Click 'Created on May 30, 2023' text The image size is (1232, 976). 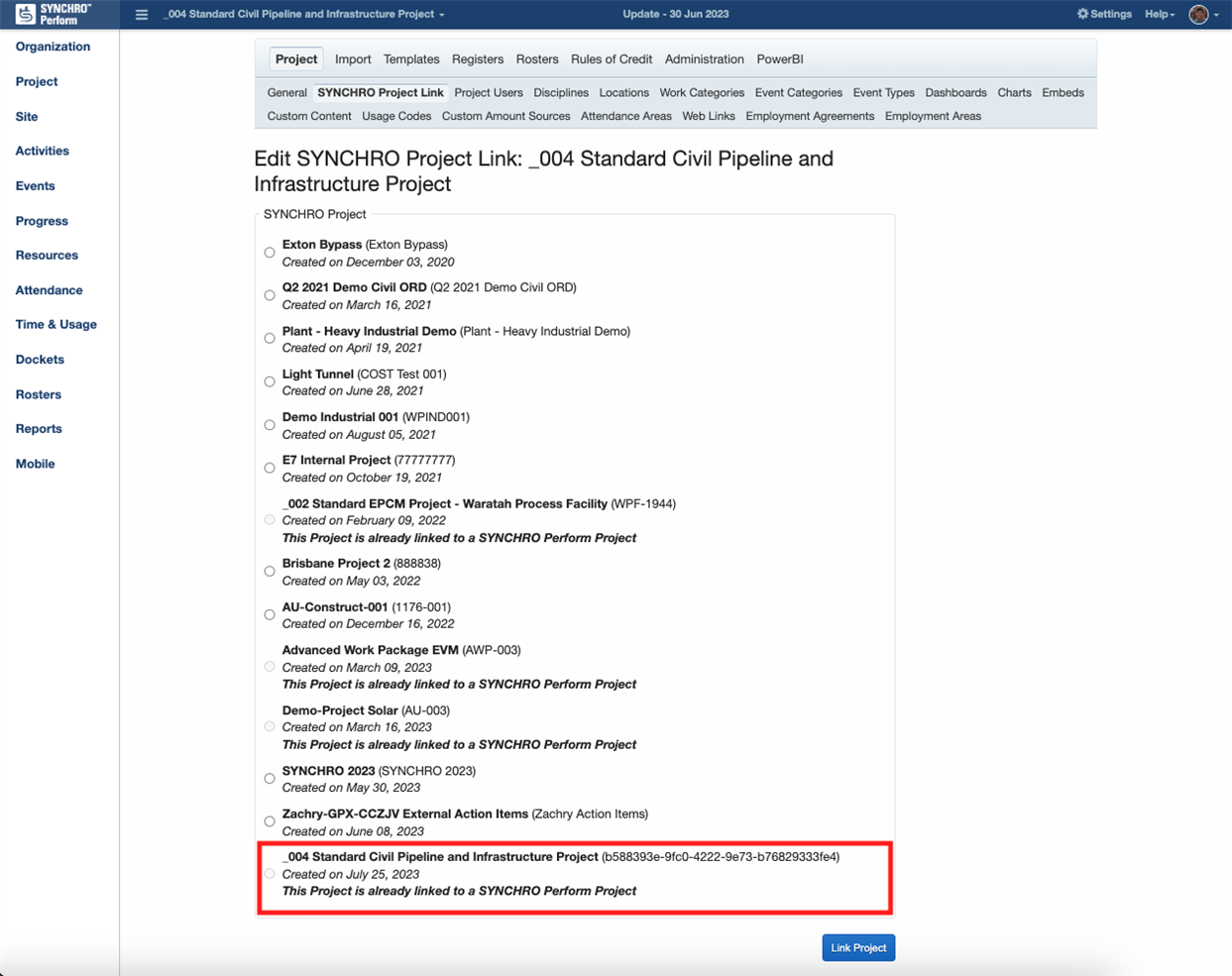tap(351, 788)
